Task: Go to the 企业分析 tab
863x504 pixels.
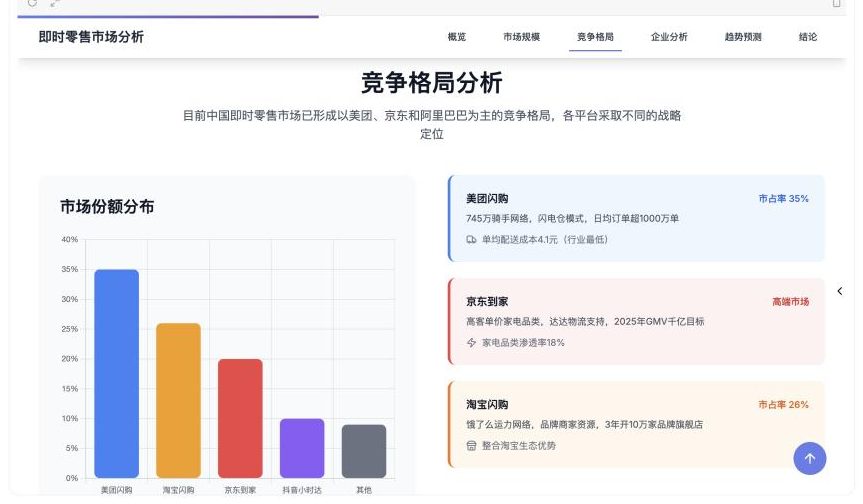Action: (x=669, y=37)
